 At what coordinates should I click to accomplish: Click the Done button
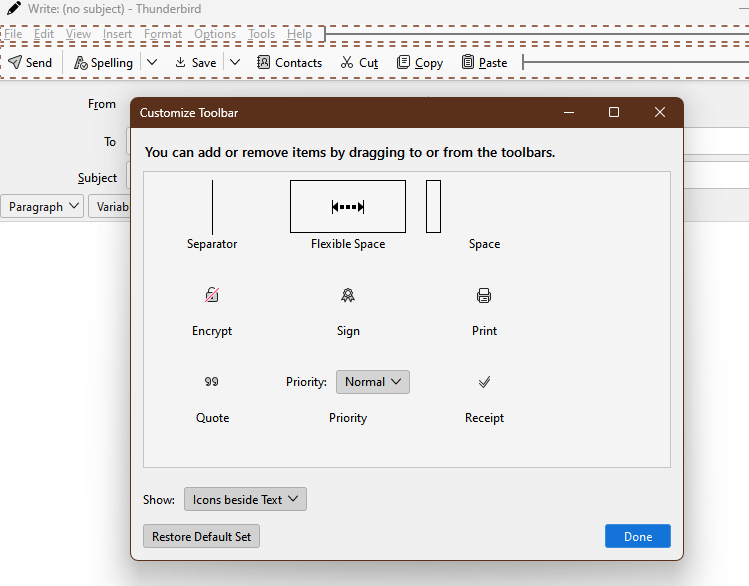637,537
